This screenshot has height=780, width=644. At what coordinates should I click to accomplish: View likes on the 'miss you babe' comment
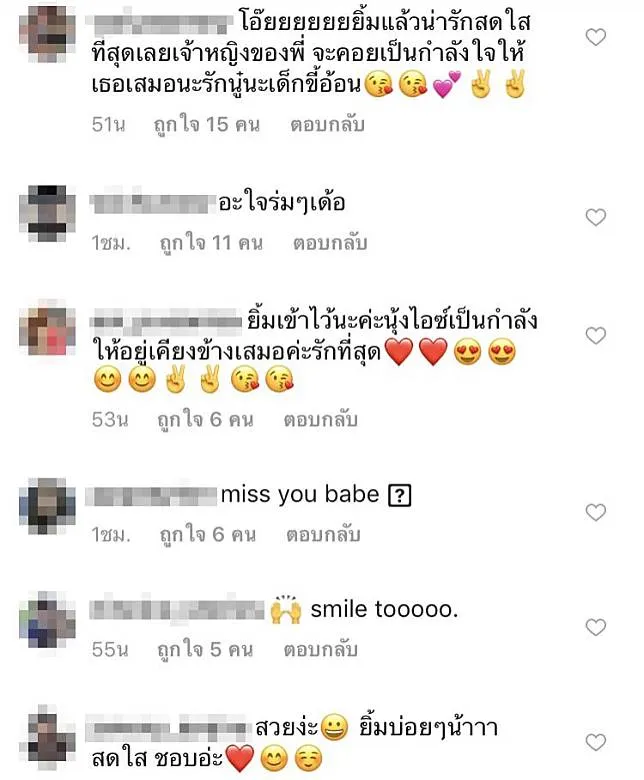pyautogui.click(x=207, y=535)
